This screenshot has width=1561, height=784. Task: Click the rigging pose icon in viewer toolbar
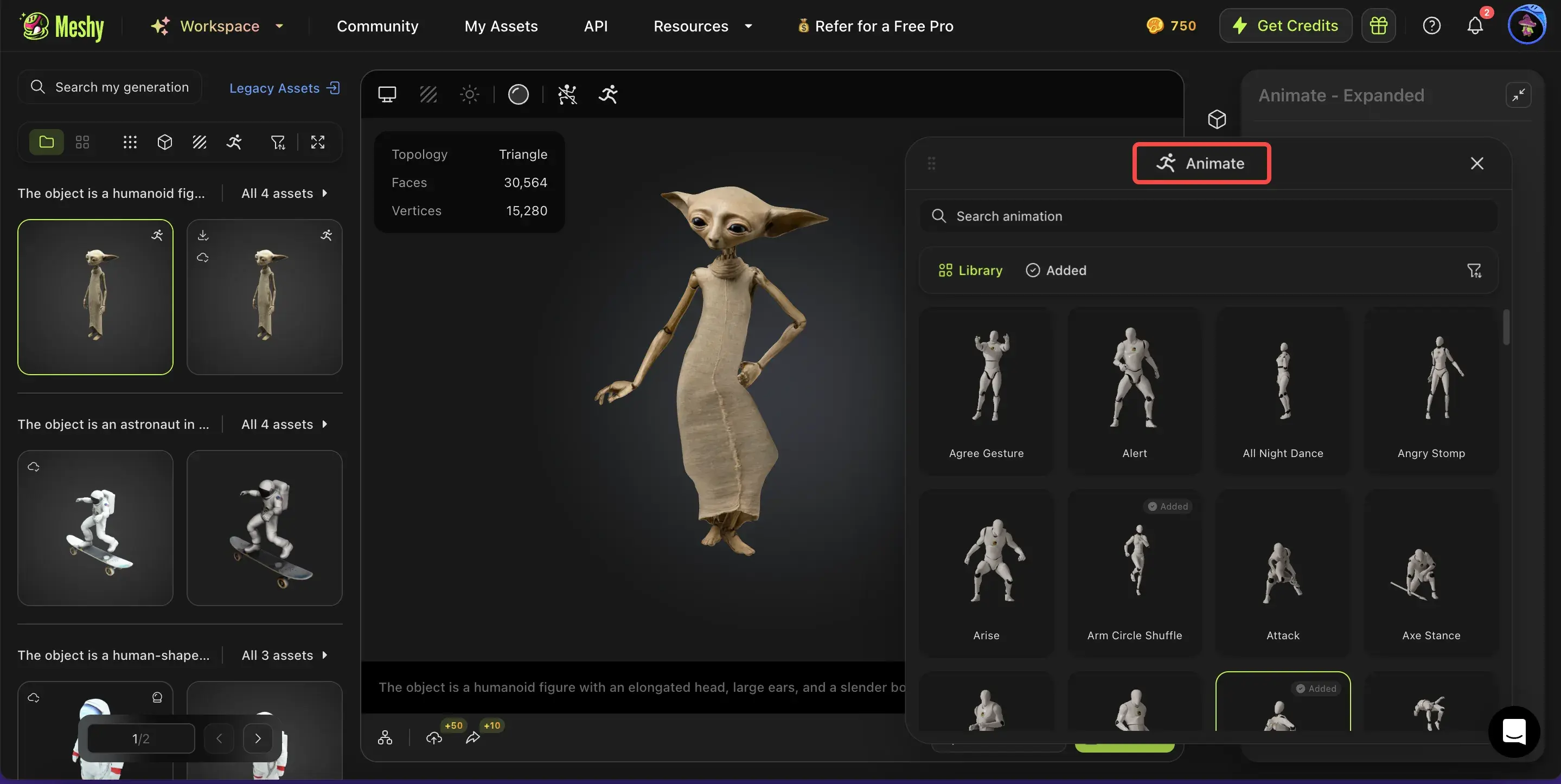click(x=567, y=94)
